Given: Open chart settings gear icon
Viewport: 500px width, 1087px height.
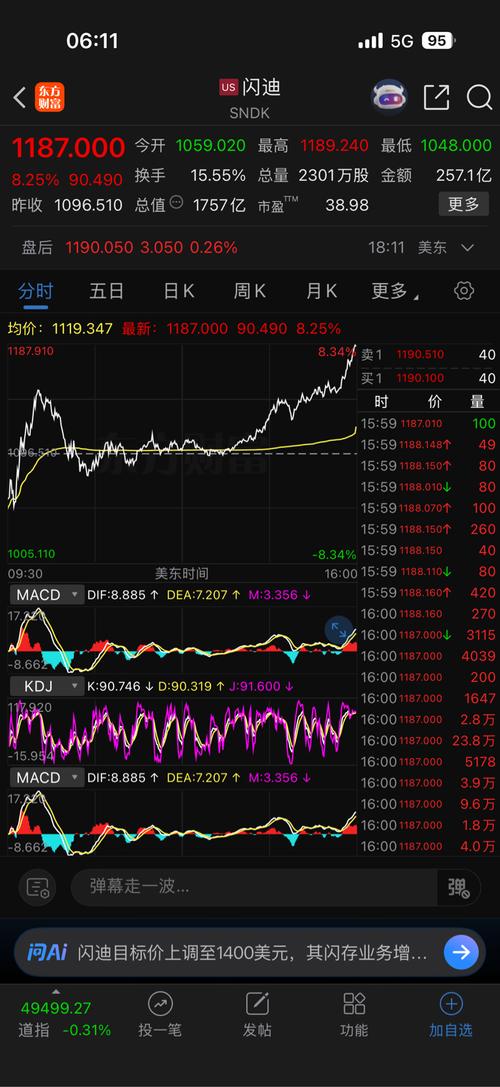Looking at the screenshot, I should click(x=464, y=290).
